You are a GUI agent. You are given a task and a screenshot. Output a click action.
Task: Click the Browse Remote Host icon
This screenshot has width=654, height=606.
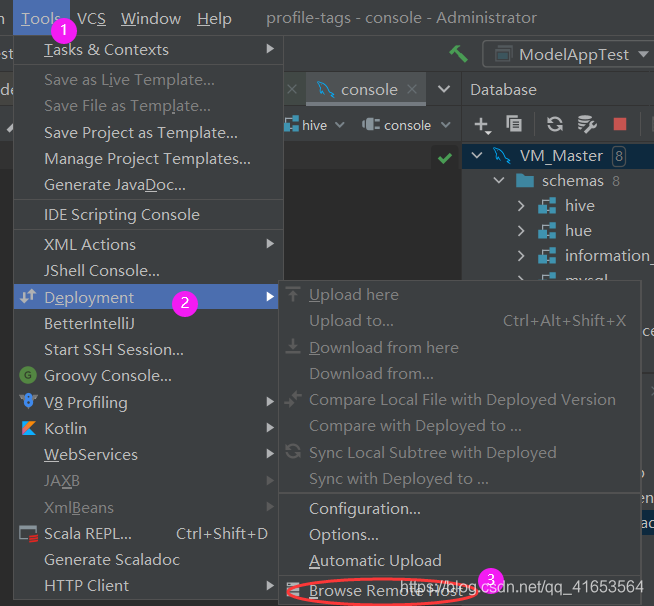click(x=293, y=590)
